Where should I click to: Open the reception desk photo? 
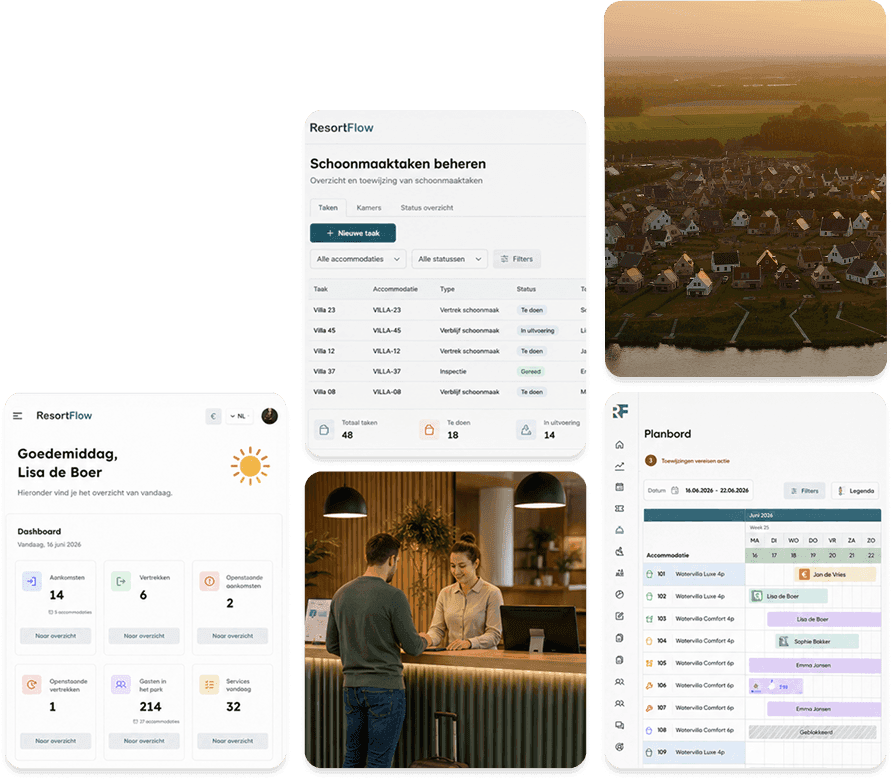[445, 620]
